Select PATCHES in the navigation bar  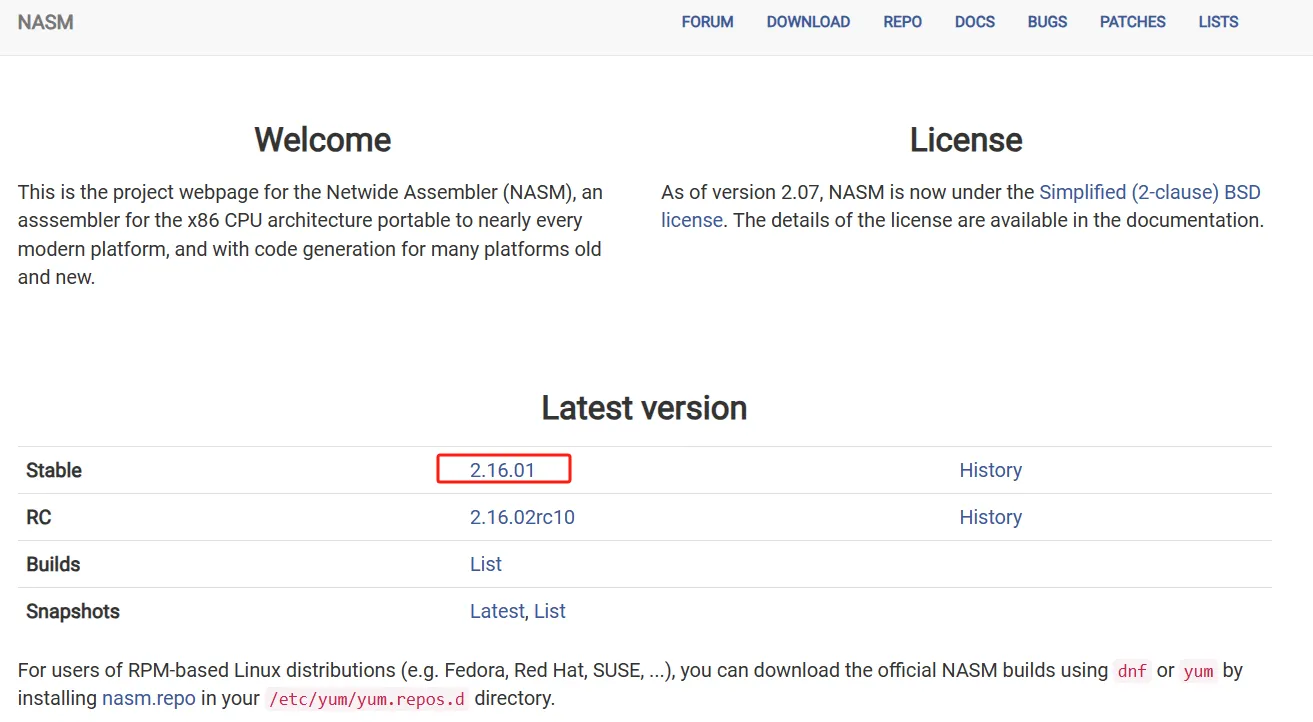pos(1132,22)
